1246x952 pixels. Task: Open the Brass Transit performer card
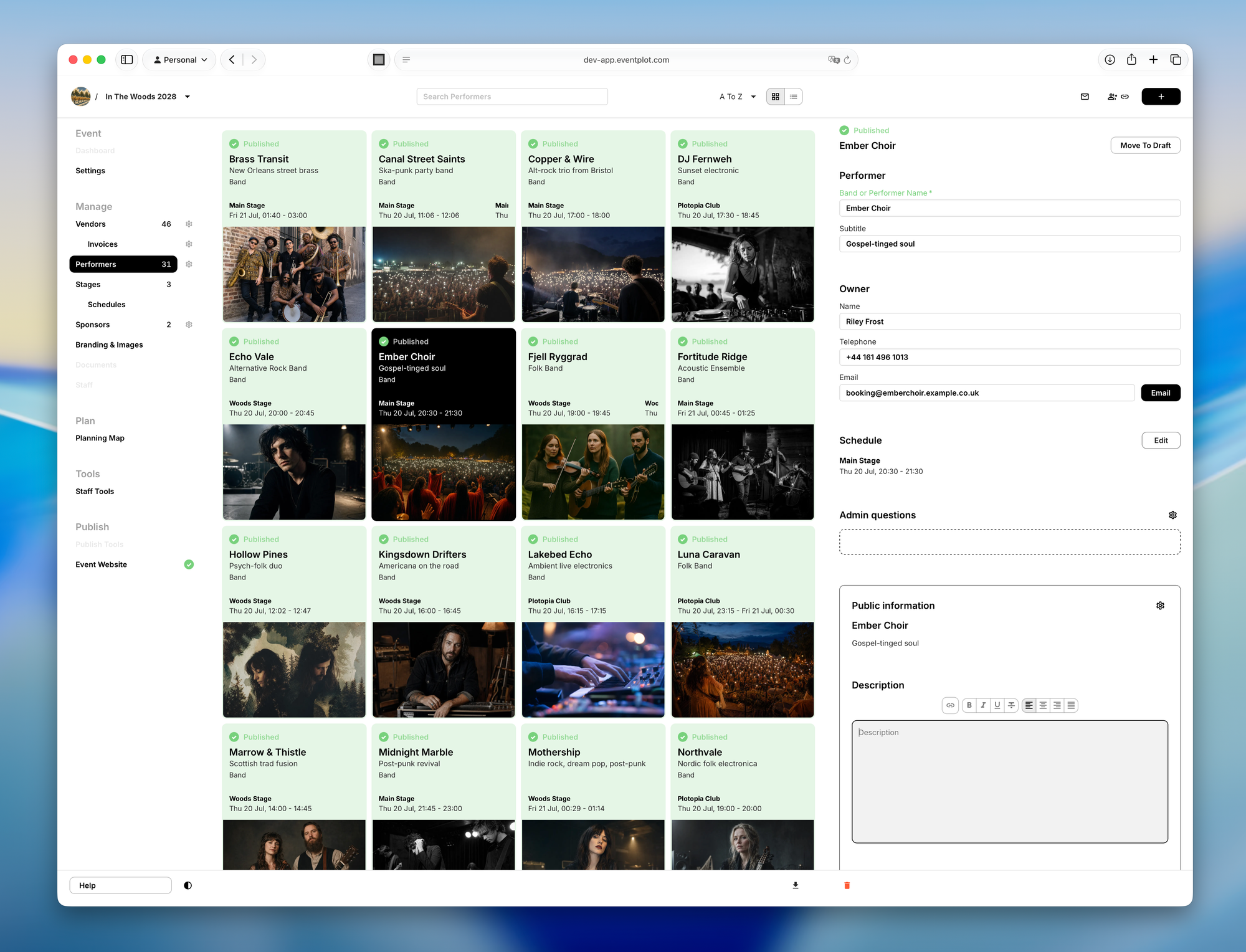pos(294,227)
